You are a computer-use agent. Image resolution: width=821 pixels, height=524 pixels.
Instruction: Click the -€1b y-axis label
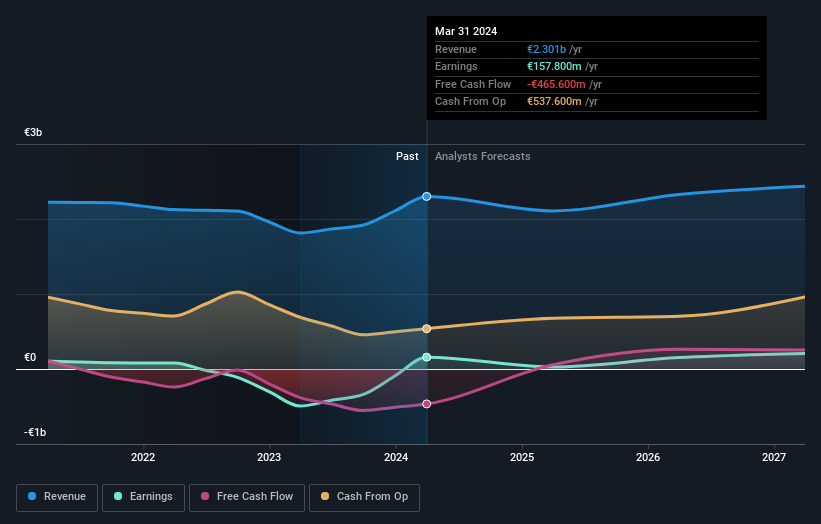click(35, 432)
